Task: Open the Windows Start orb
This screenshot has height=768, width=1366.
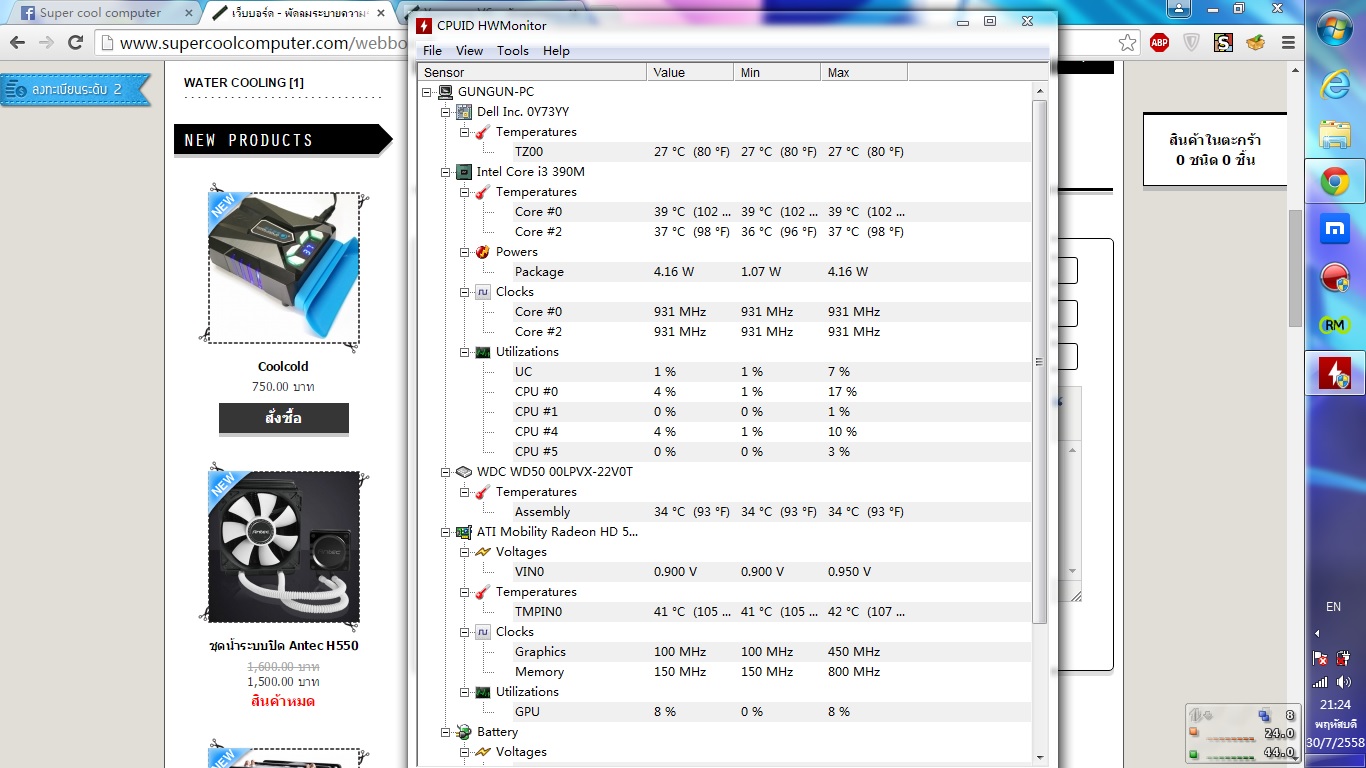Action: 1335,30
